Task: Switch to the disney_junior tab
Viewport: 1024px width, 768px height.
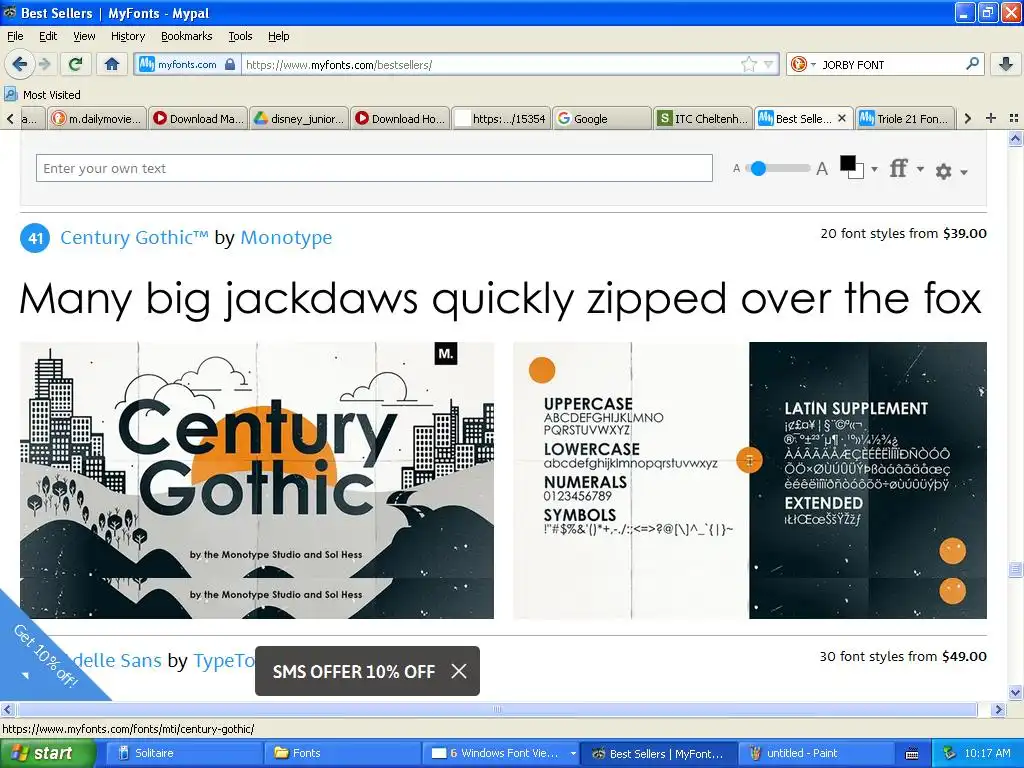Action: pos(299,118)
